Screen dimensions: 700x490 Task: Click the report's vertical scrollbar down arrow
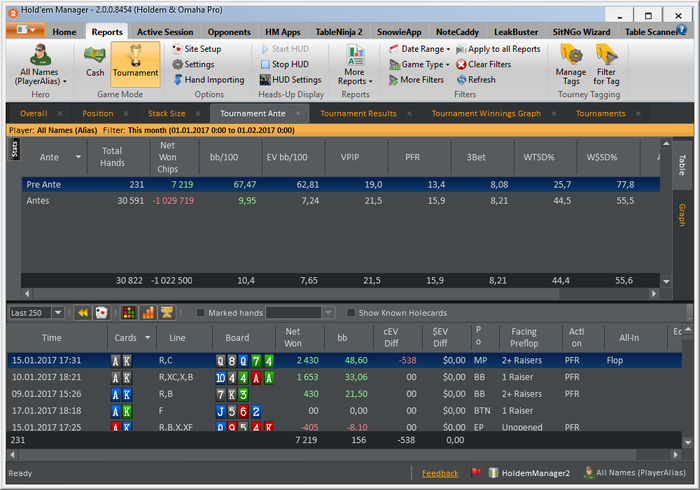coord(666,282)
